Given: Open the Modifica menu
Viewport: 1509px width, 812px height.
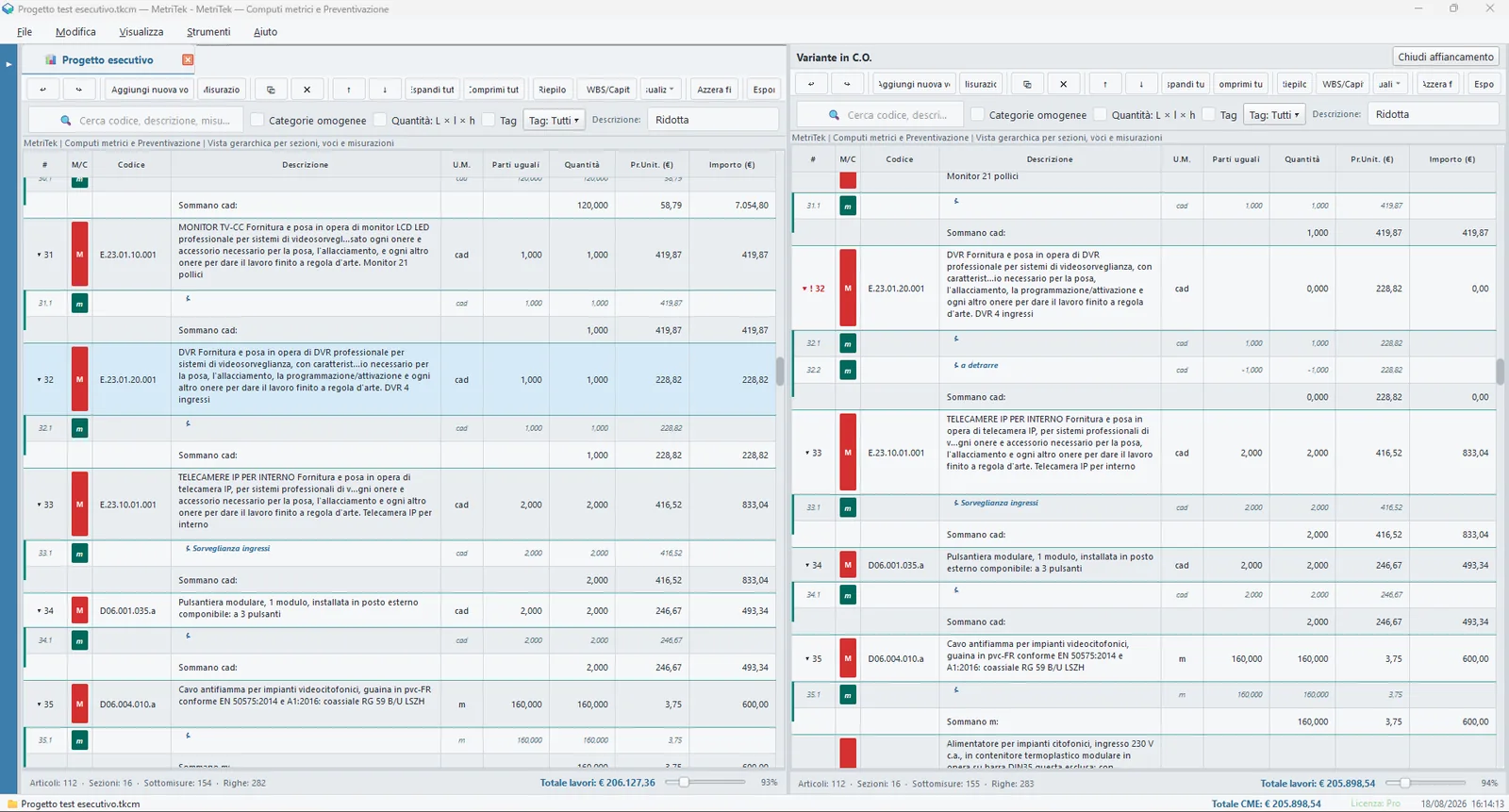Looking at the screenshot, I should [x=75, y=32].
